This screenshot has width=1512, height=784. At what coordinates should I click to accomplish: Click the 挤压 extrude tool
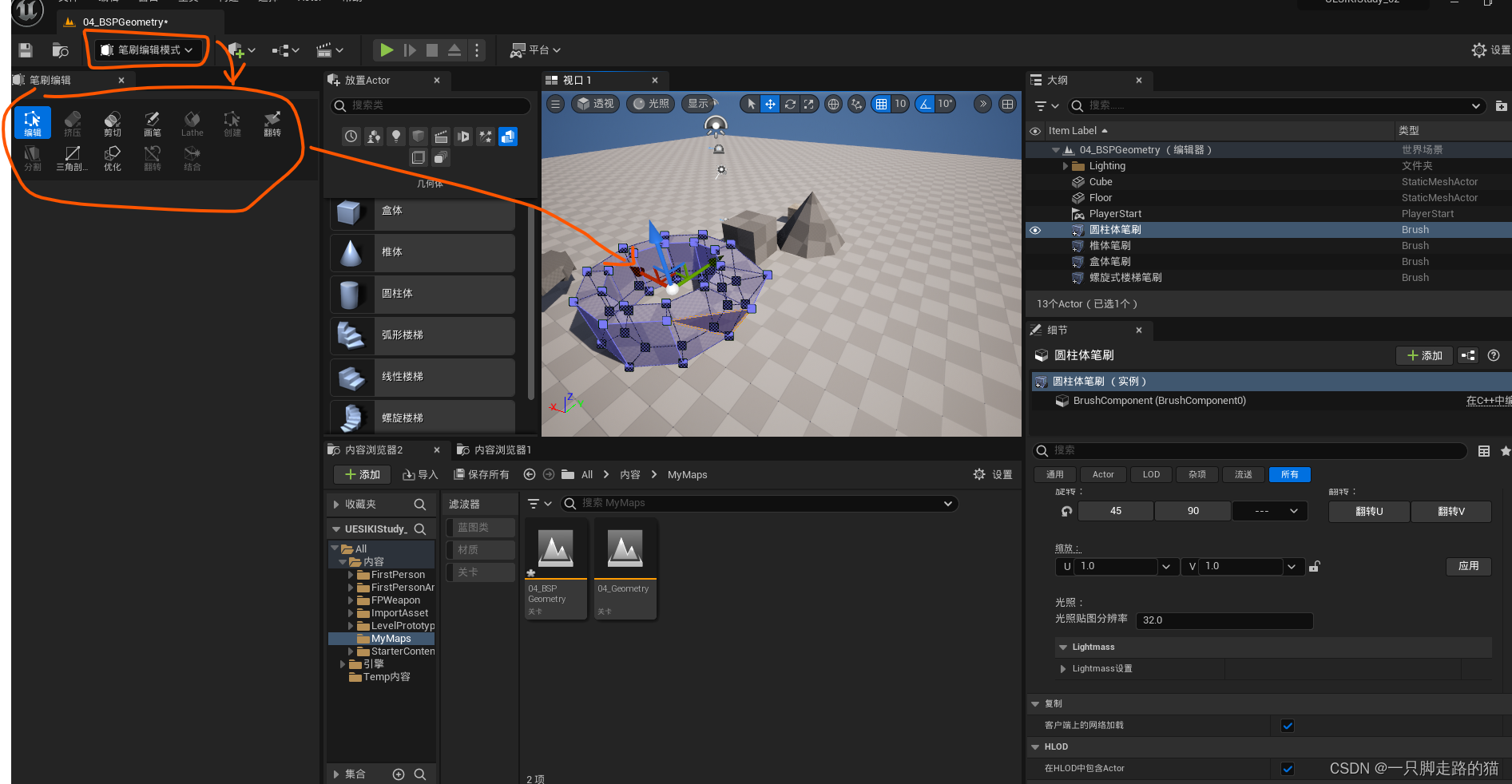coord(73,123)
